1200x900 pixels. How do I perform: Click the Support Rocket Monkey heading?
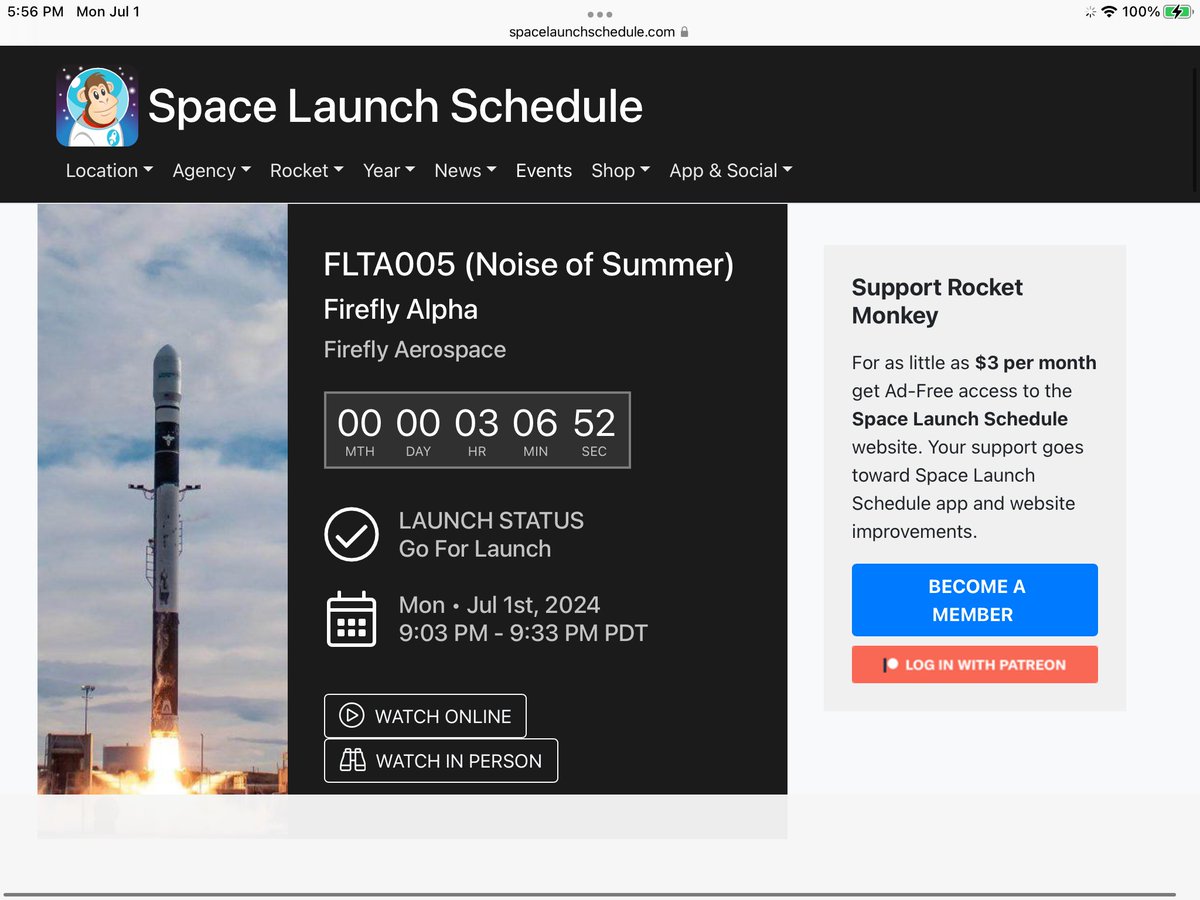point(937,301)
